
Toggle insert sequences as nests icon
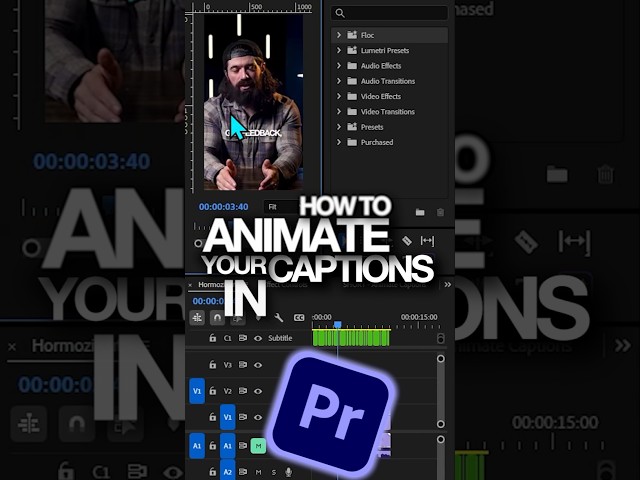pos(197,318)
